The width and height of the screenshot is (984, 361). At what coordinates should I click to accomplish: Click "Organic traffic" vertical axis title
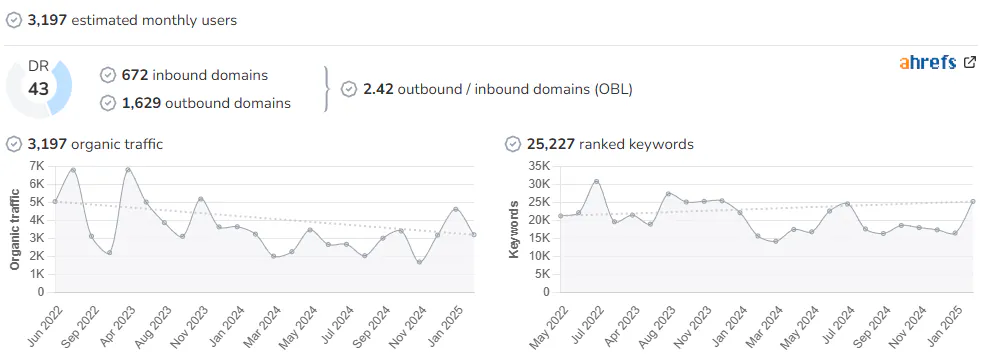click(x=16, y=229)
